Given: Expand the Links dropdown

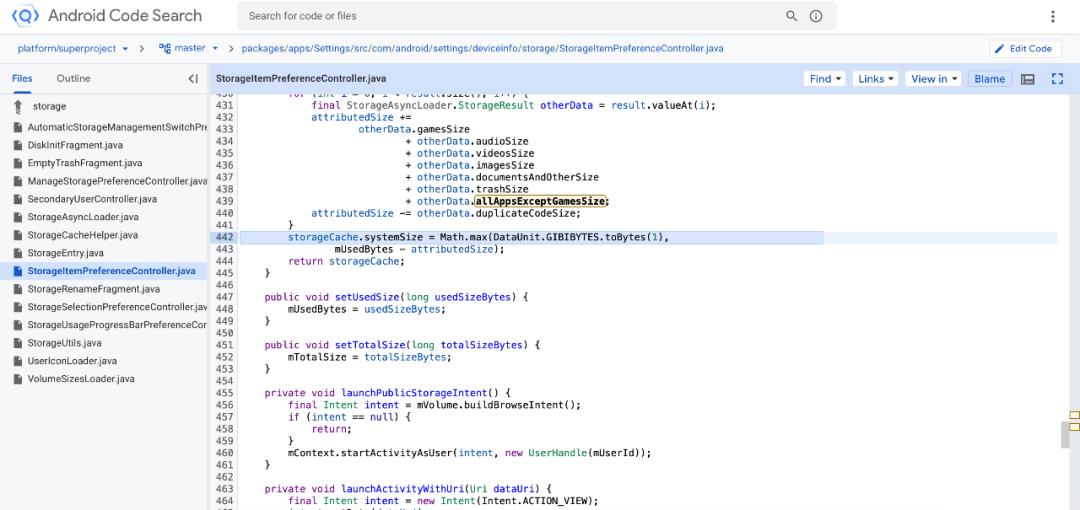Looking at the screenshot, I should point(876,79).
